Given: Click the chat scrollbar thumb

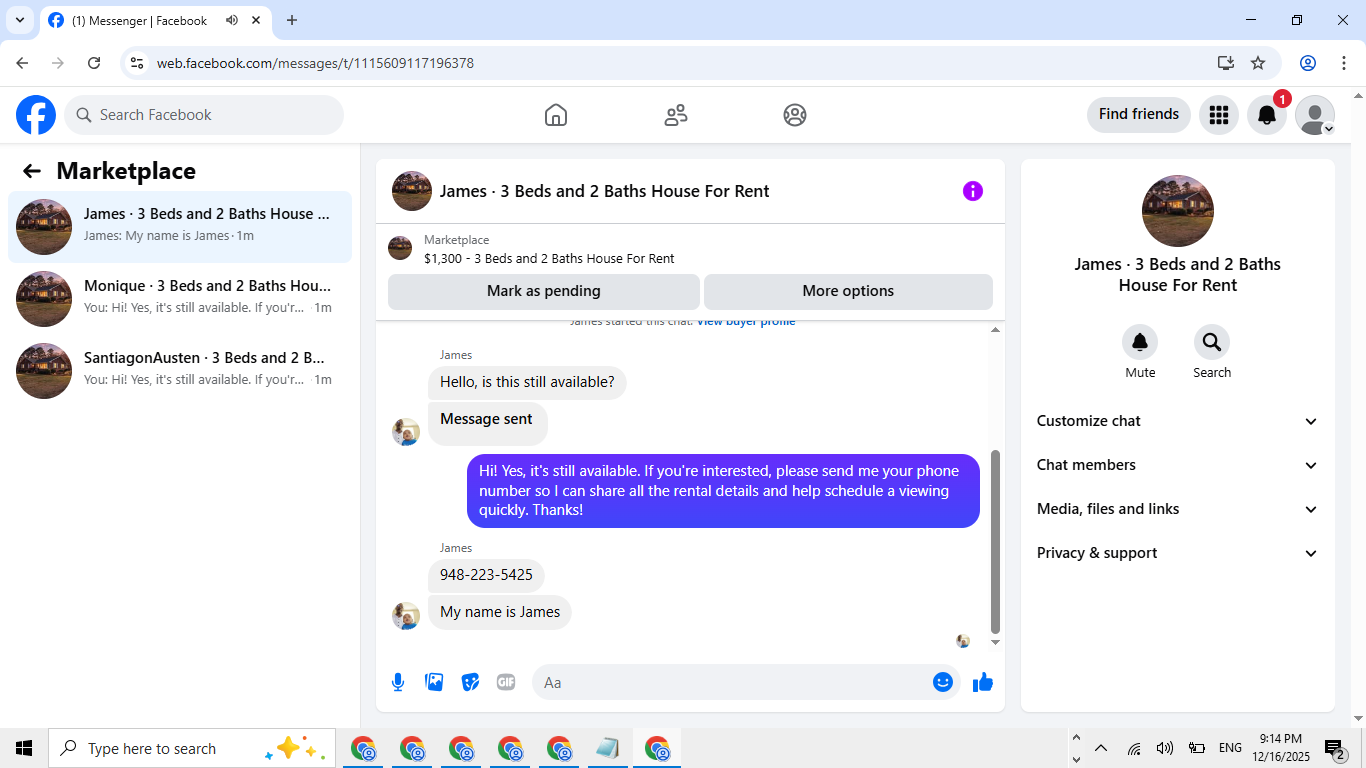Looking at the screenshot, I should (995, 542).
